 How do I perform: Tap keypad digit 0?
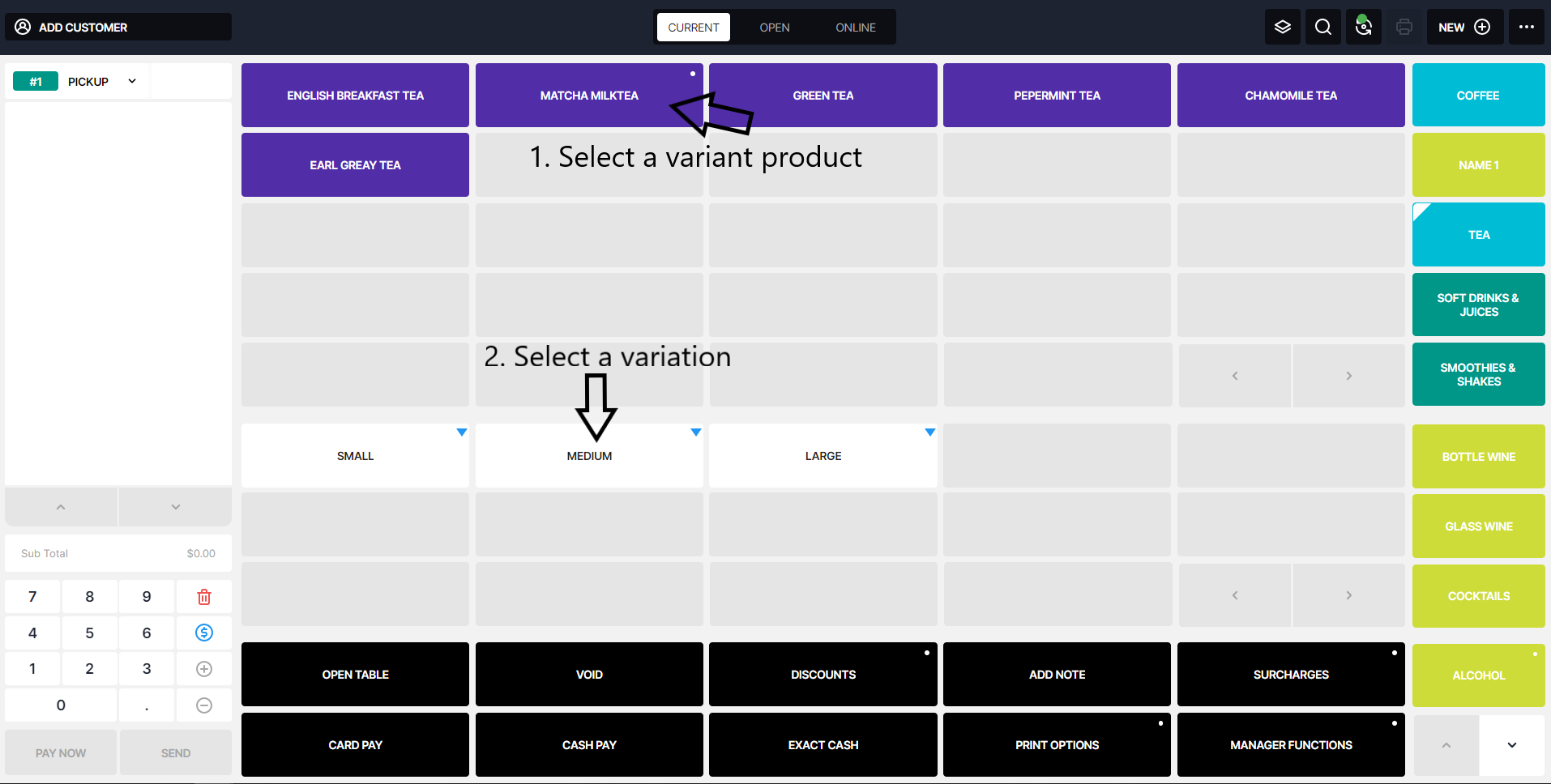61,705
